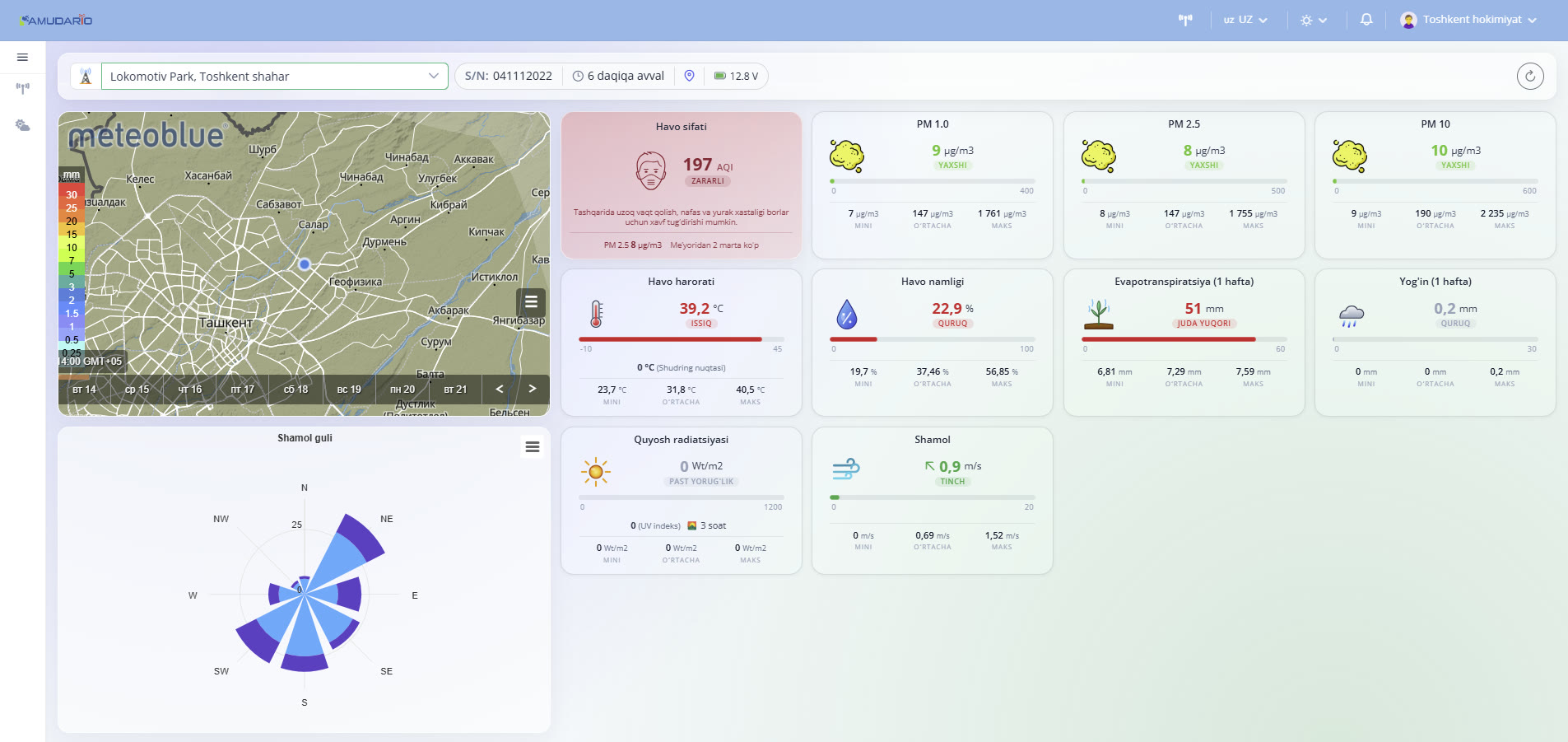Viewport: 1568px width, 742px height.
Task: Select the day вт 21 on map timeline
Action: (x=455, y=390)
